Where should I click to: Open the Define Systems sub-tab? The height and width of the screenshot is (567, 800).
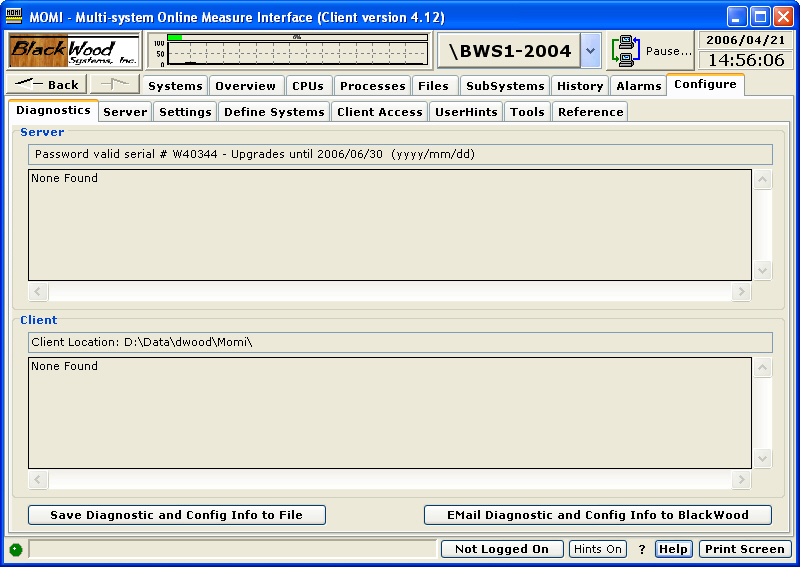(274, 112)
